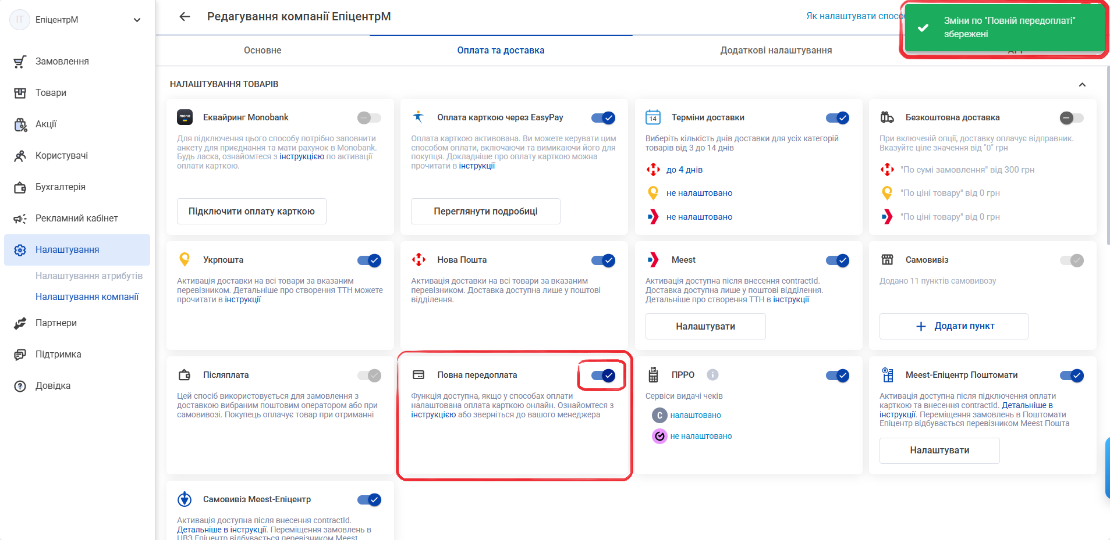Click 'налаштовано' ПРРО service link
This screenshot has width=1110, height=540.
[696, 415]
